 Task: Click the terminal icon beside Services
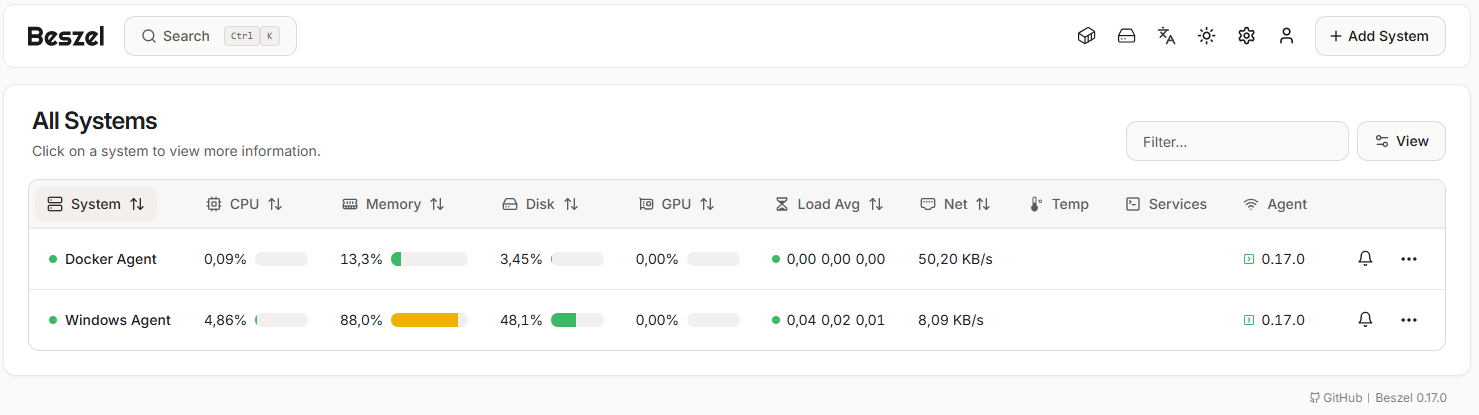pos(1133,204)
